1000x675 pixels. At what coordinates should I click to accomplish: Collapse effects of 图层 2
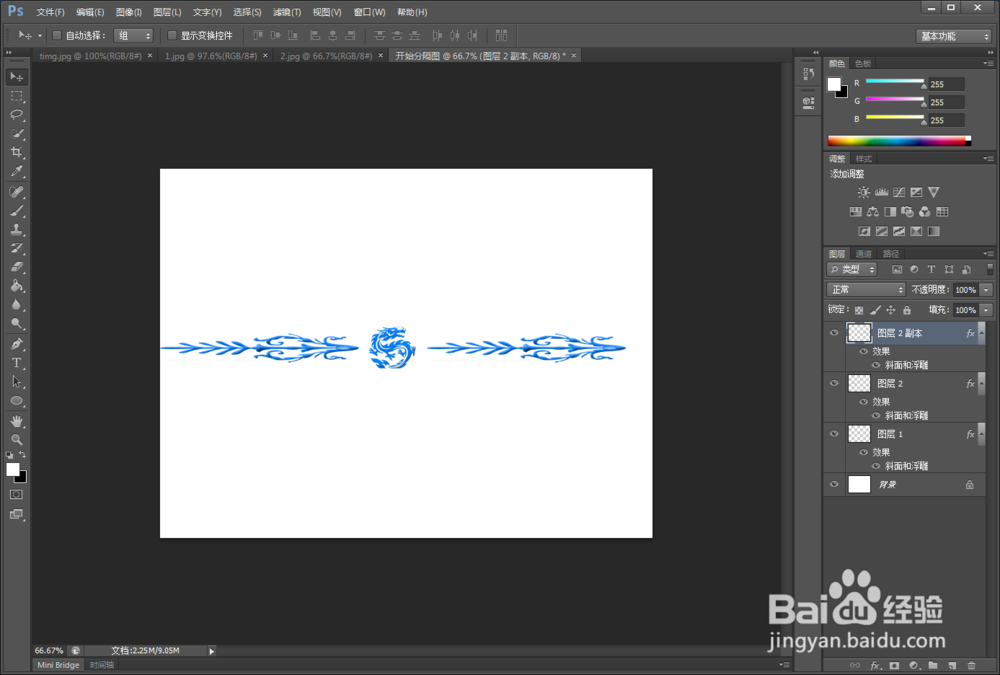coord(982,383)
